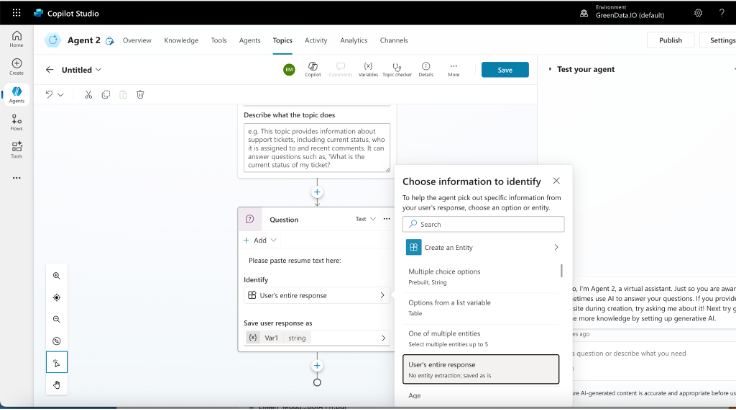Open Tools in left sidebar
Viewport: 736px width, 410px height.
(16, 150)
